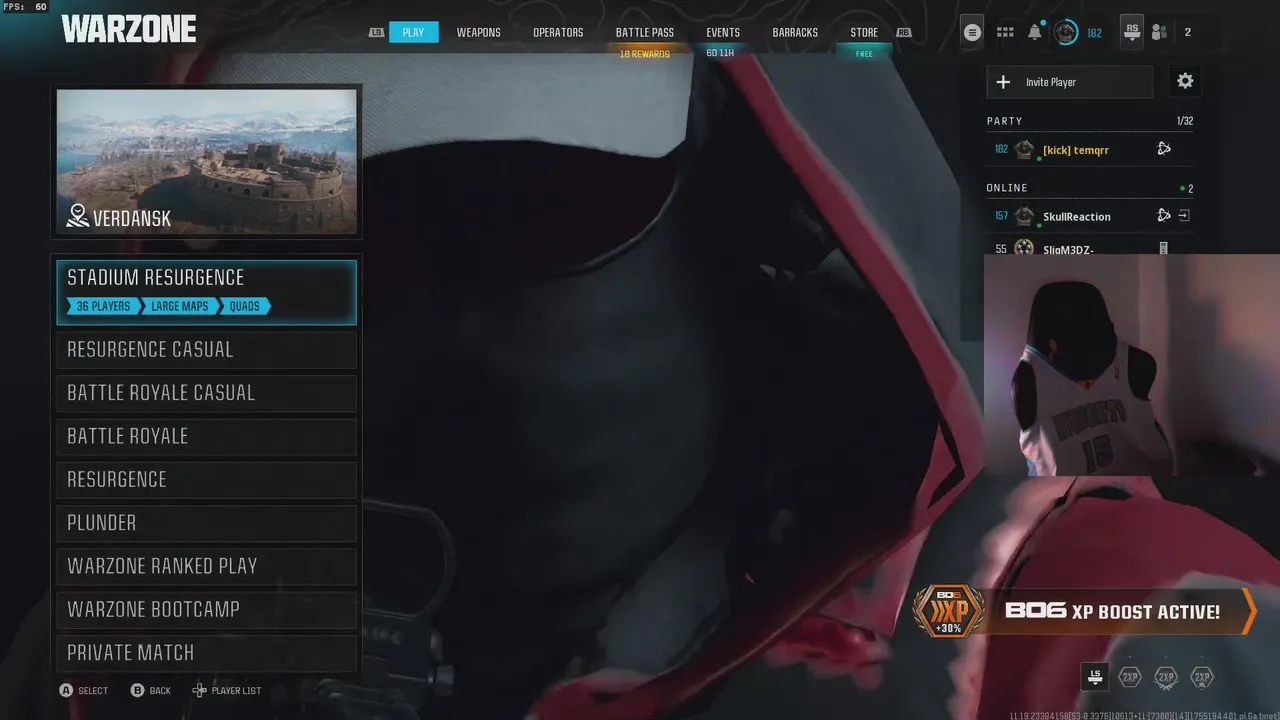The height and width of the screenshot is (720, 1280).
Task: Click the first 2XP player token
Action: click(x=1130, y=677)
